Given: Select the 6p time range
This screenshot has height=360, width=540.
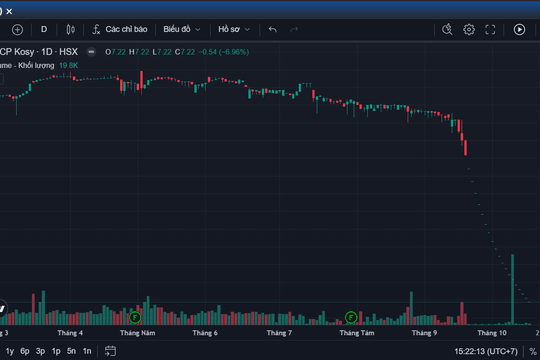Looking at the screenshot, I should [x=25, y=351].
